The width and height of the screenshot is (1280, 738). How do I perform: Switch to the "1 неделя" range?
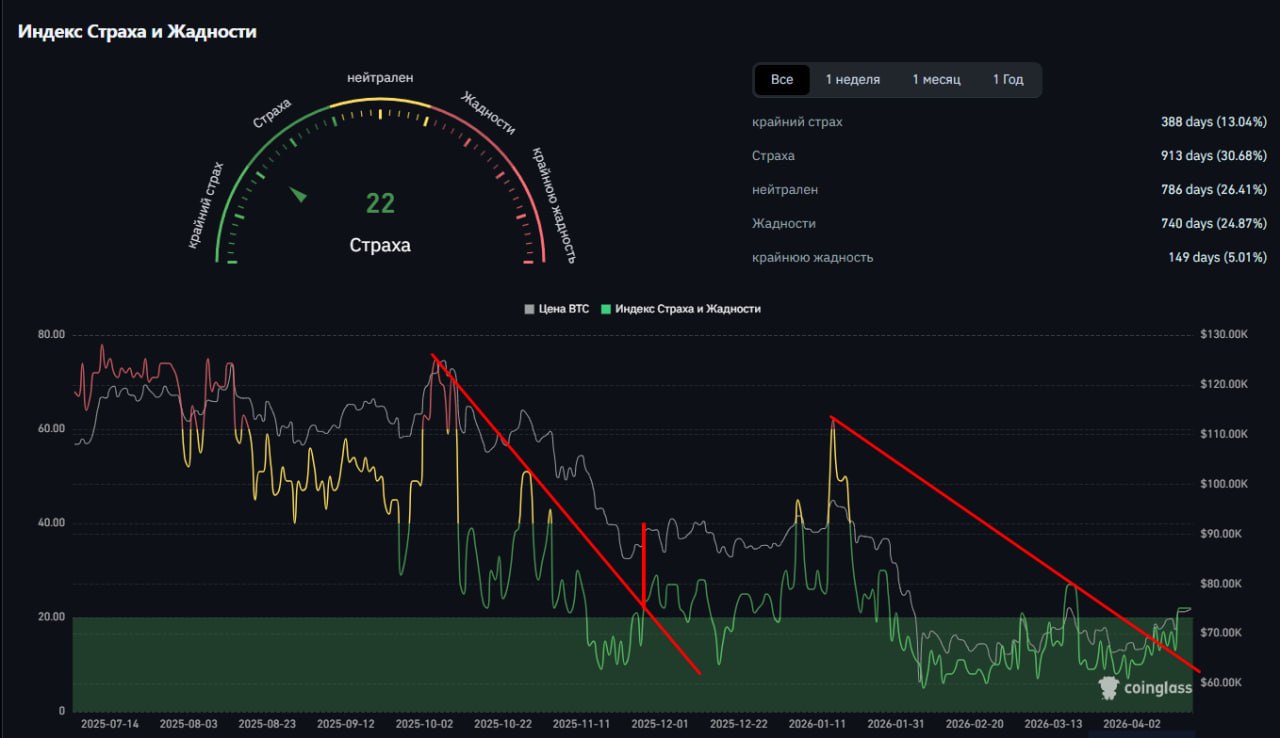point(852,80)
